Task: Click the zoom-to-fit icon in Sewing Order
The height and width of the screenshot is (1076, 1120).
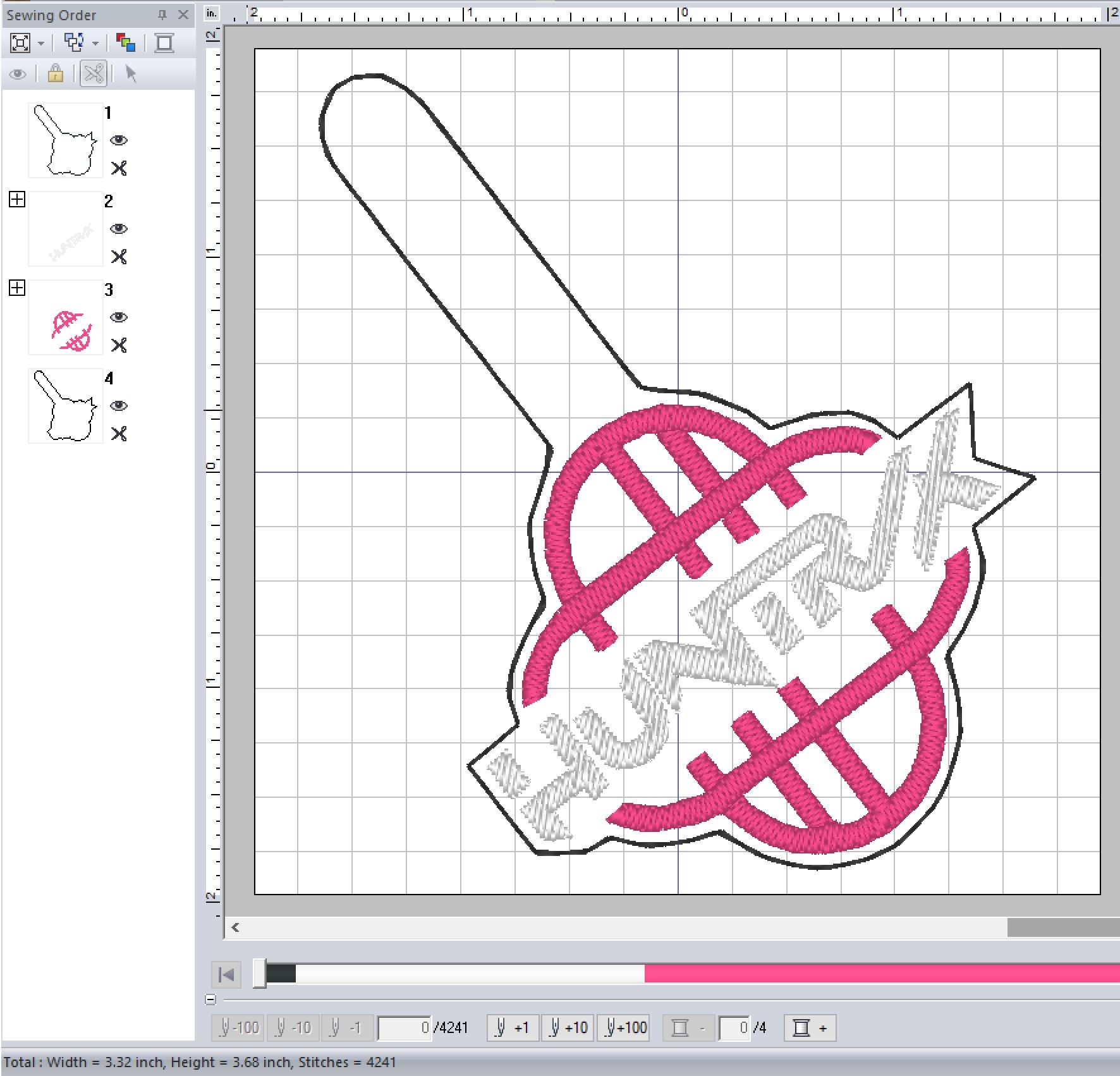Action: click(20, 43)
